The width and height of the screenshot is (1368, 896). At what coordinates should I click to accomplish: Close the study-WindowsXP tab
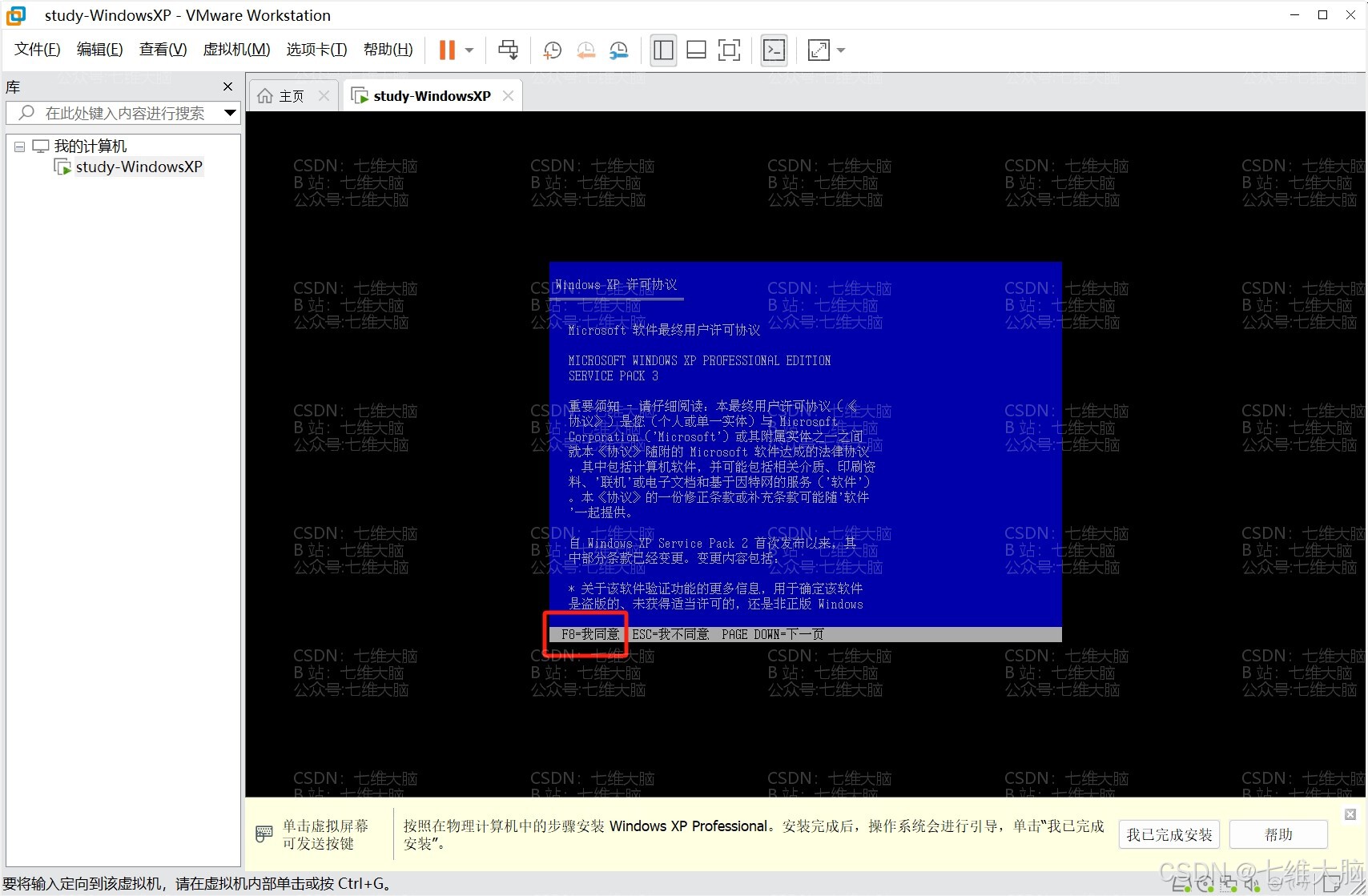(508, 96)
